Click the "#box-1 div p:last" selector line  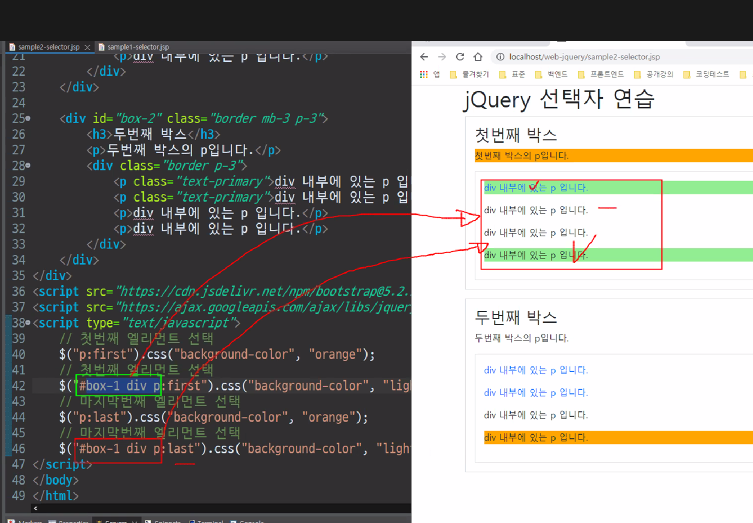point(235,449)
